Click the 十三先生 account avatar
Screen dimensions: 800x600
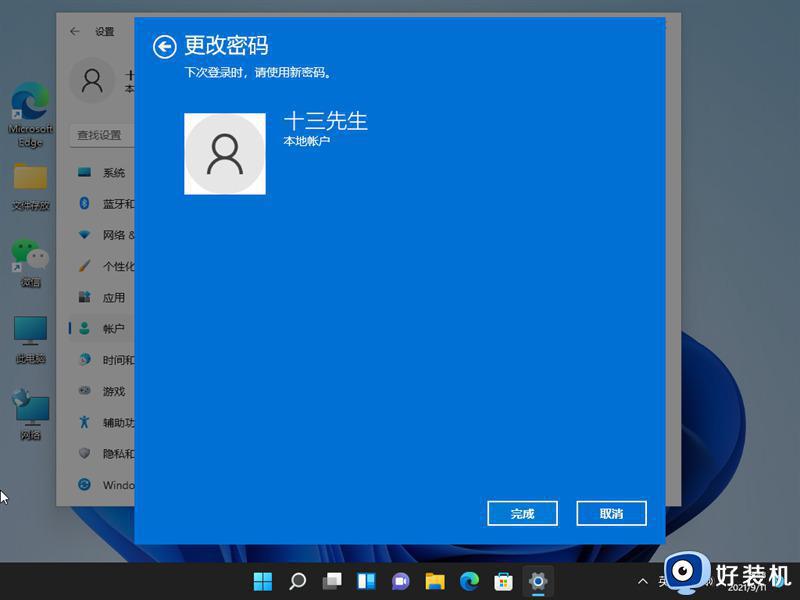(225, 153)
